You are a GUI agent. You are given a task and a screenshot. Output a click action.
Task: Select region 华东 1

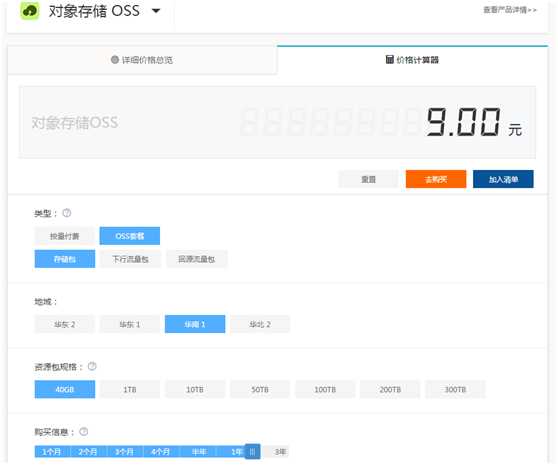tap(130, 324)
